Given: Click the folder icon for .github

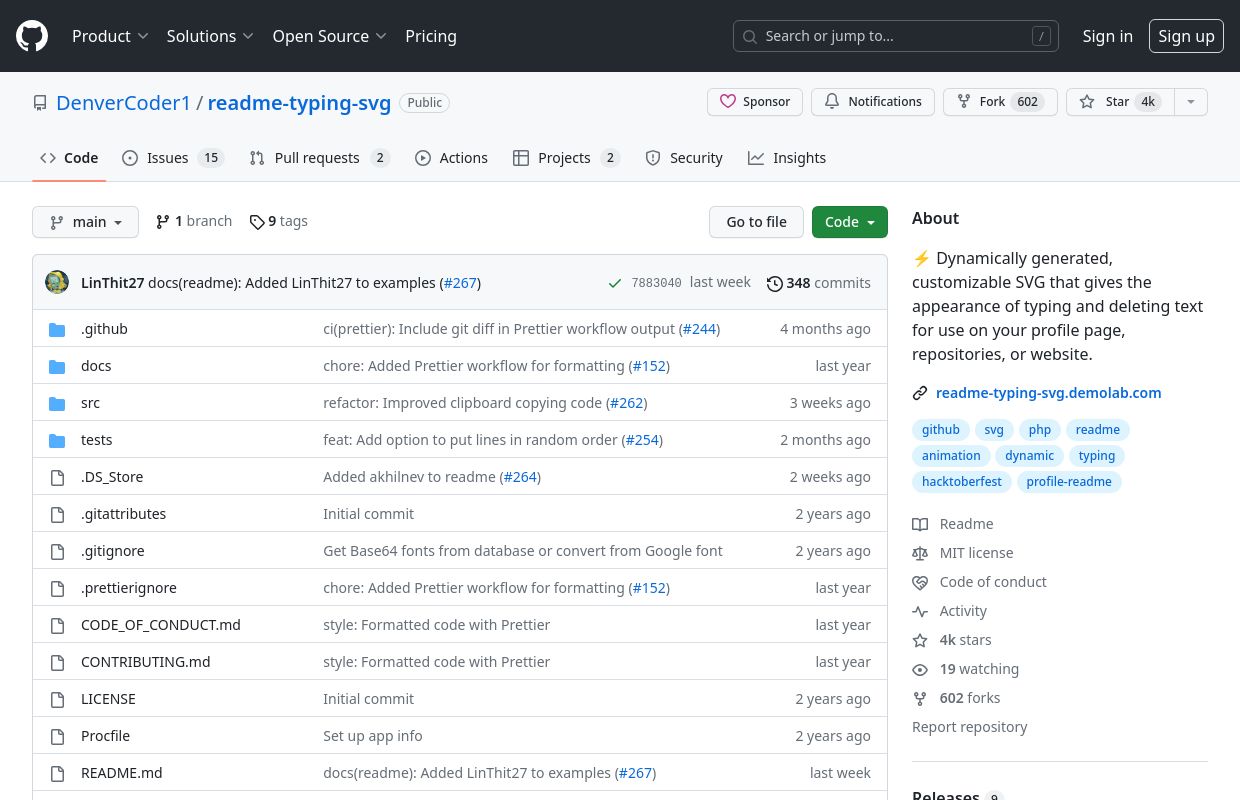Looking at the screenshot, I should point(58,329).
